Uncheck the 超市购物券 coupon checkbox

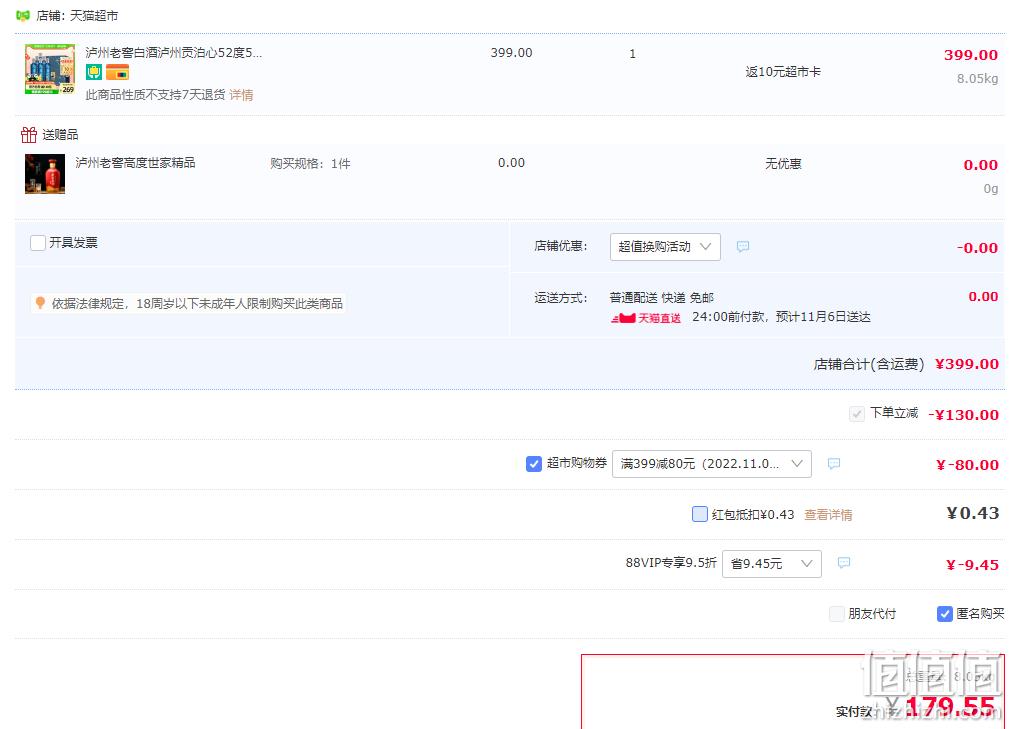point(534,463)
